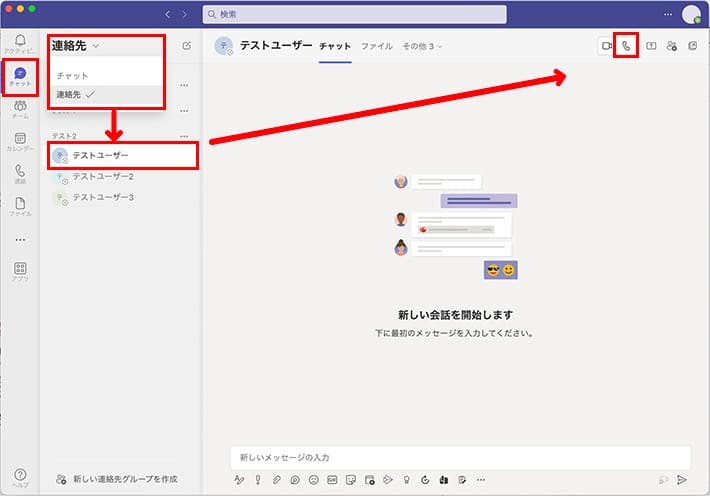The image size is (710, 496).
Task: Select contact テストユーザー in list
Action: pyautogui.click(x=123, y=155)
